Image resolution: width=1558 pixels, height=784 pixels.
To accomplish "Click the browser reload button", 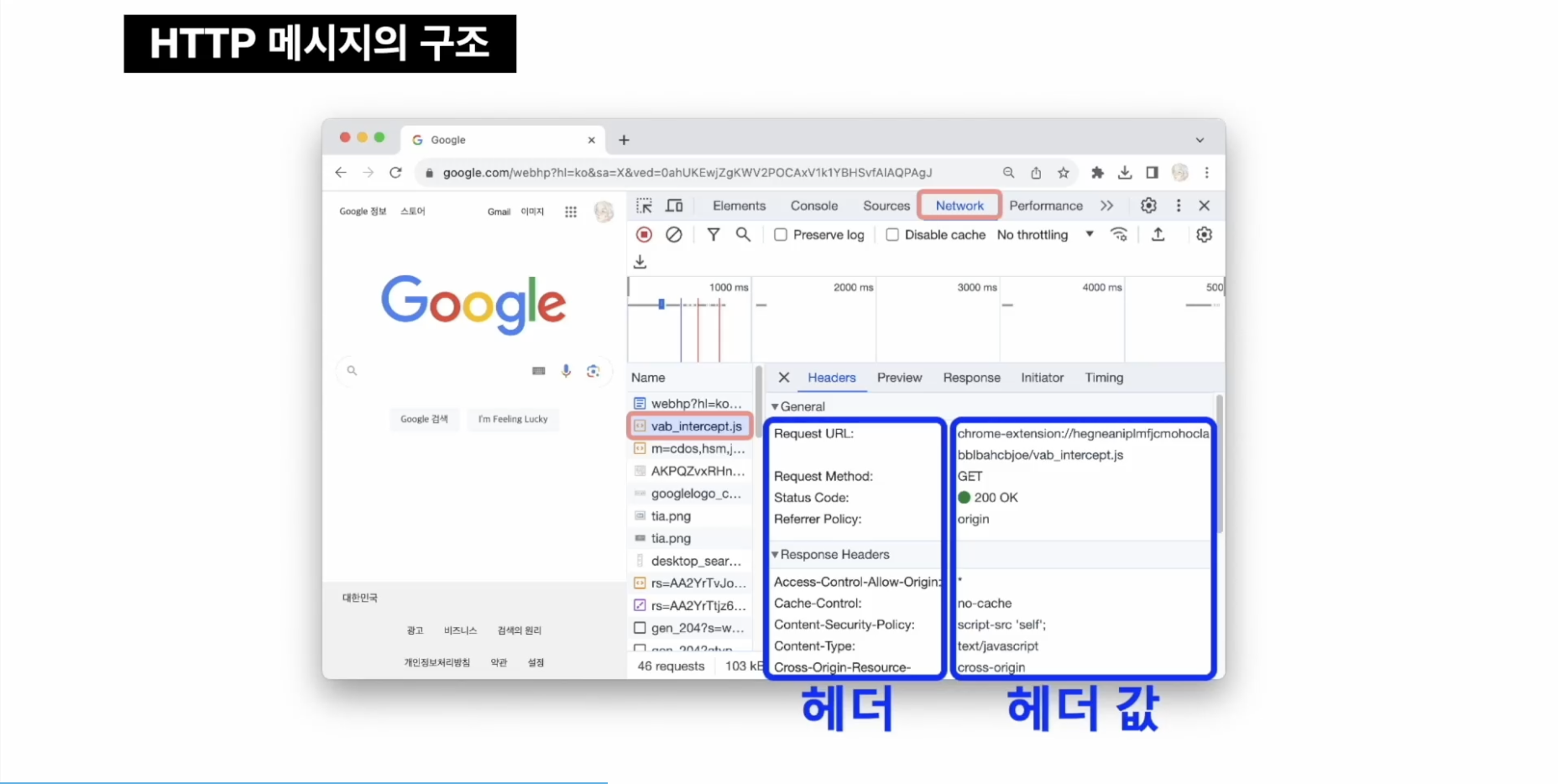I will pyautogui.click(x=395, y=173).
